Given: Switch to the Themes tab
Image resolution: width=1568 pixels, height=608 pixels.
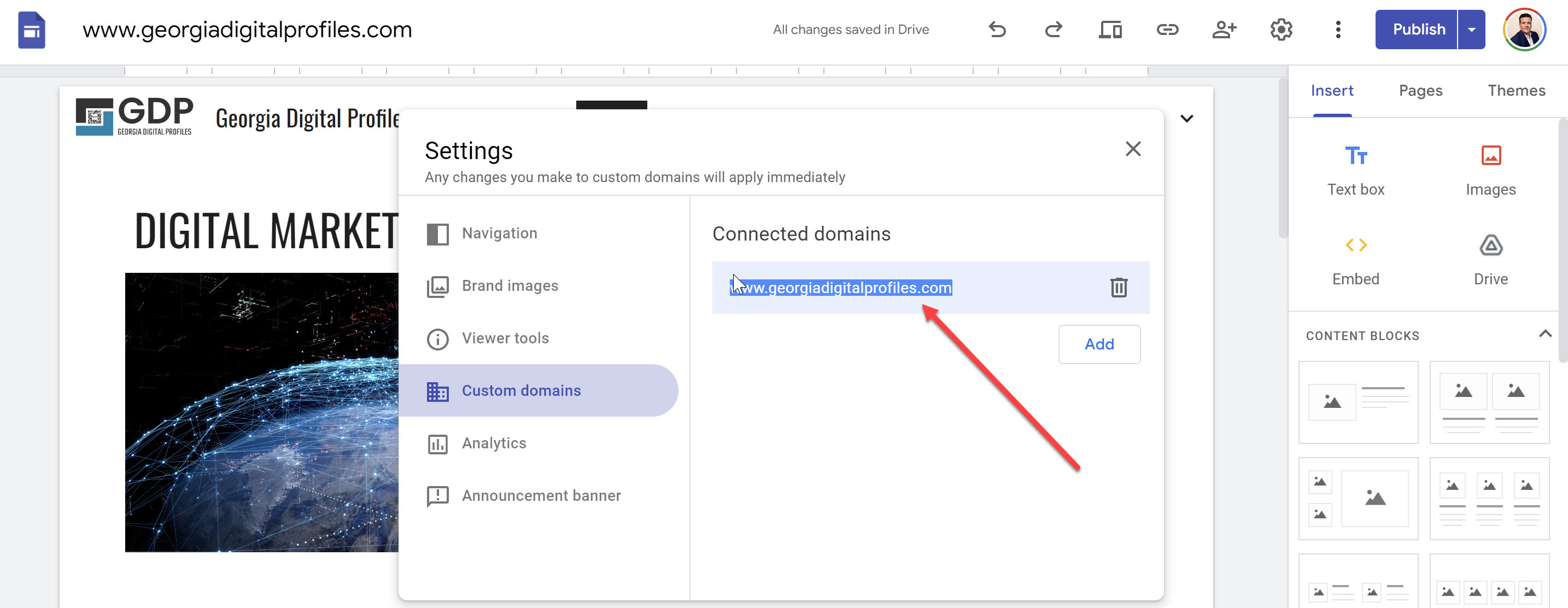Looking at the screenshot, I should pos(1516,91).
